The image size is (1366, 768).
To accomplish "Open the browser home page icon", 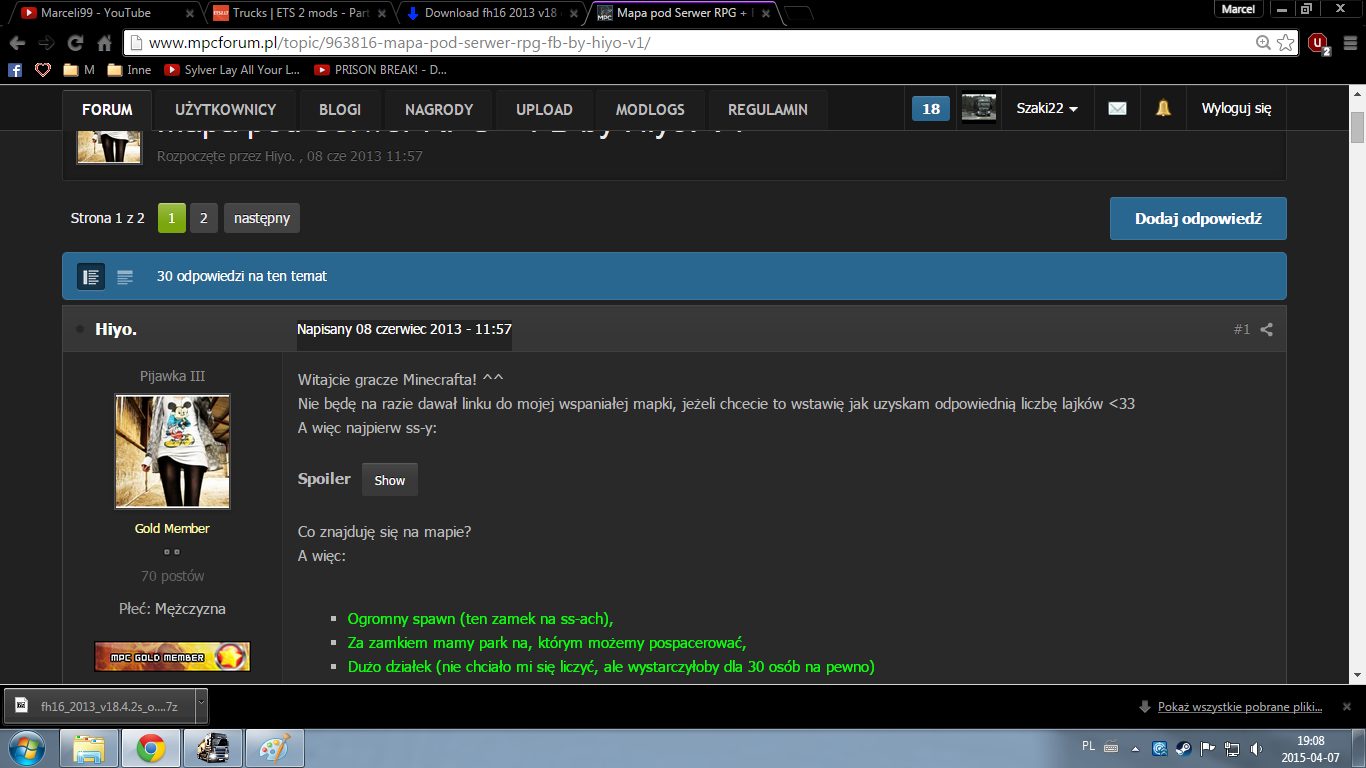I will coord(104,43).
